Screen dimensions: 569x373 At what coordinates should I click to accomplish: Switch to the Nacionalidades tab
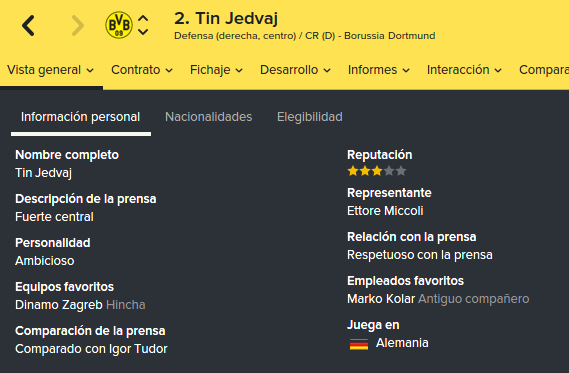[209, 117]
